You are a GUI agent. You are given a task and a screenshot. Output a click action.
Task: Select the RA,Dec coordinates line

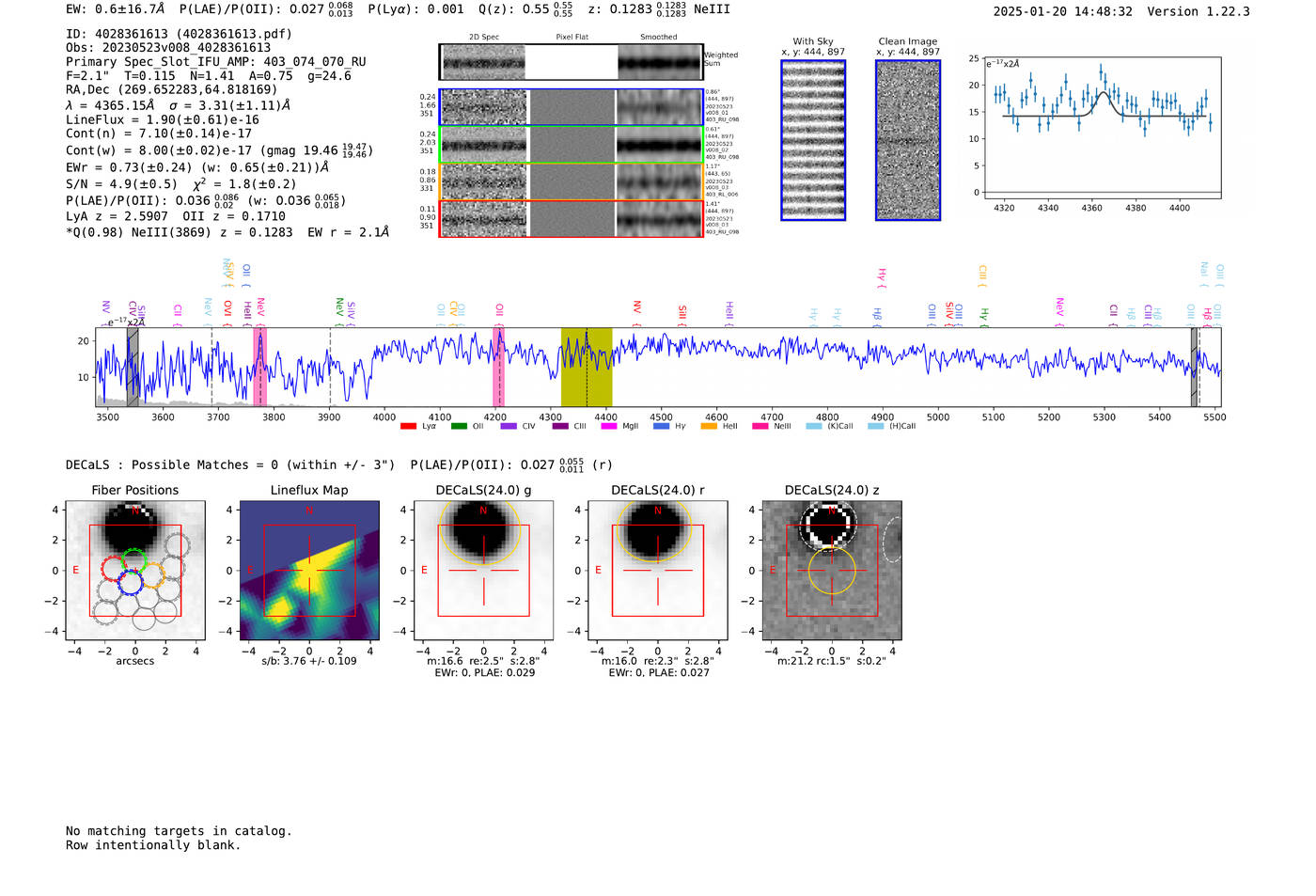click(x=171, y=90)
